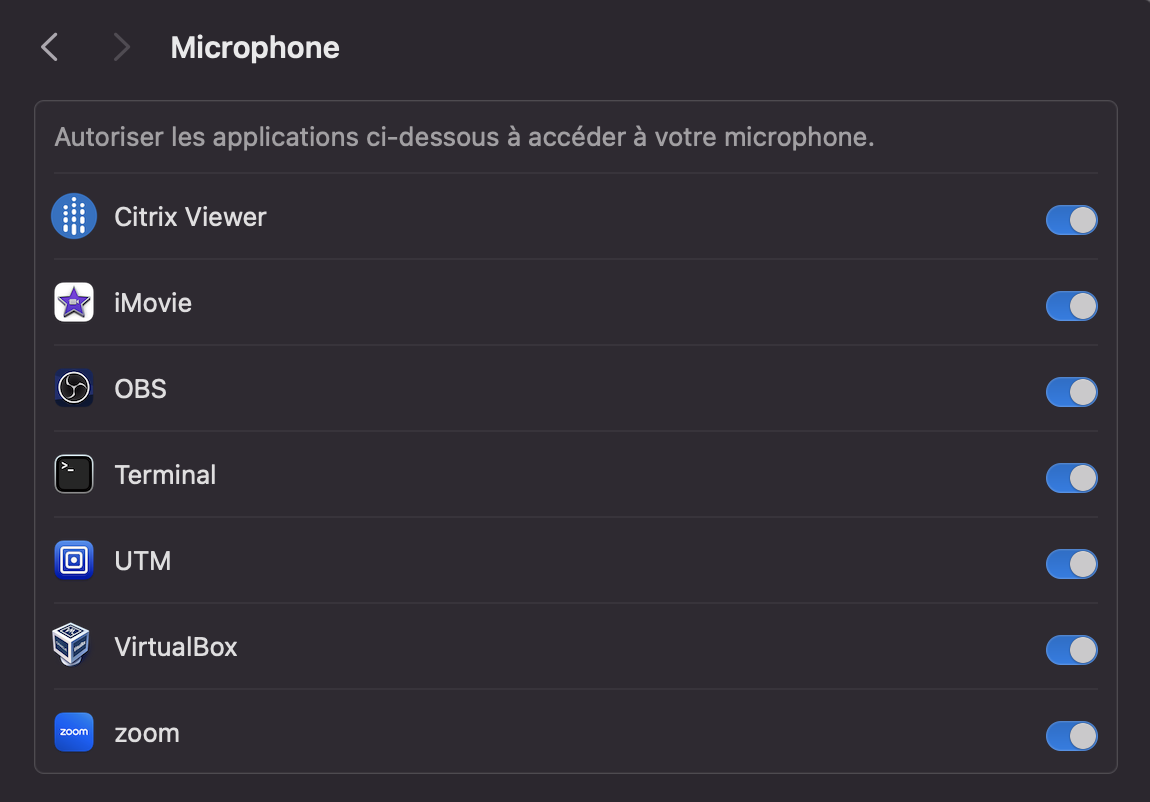Click the UTM app icon
This screenshot has height=802, width=1150.
click(x=74, y=560)
